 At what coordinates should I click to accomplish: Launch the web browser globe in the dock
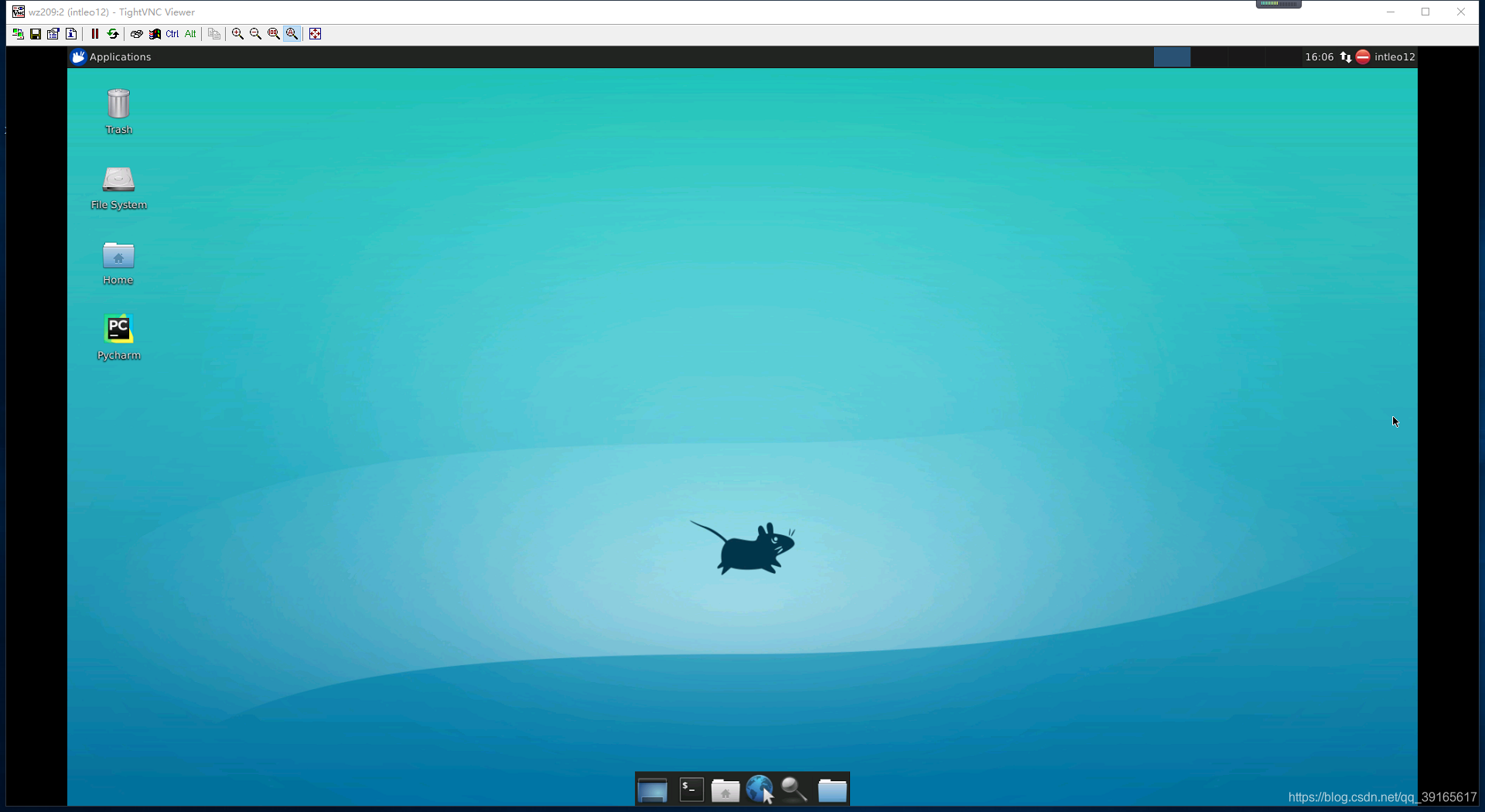(x=760, y=790)
